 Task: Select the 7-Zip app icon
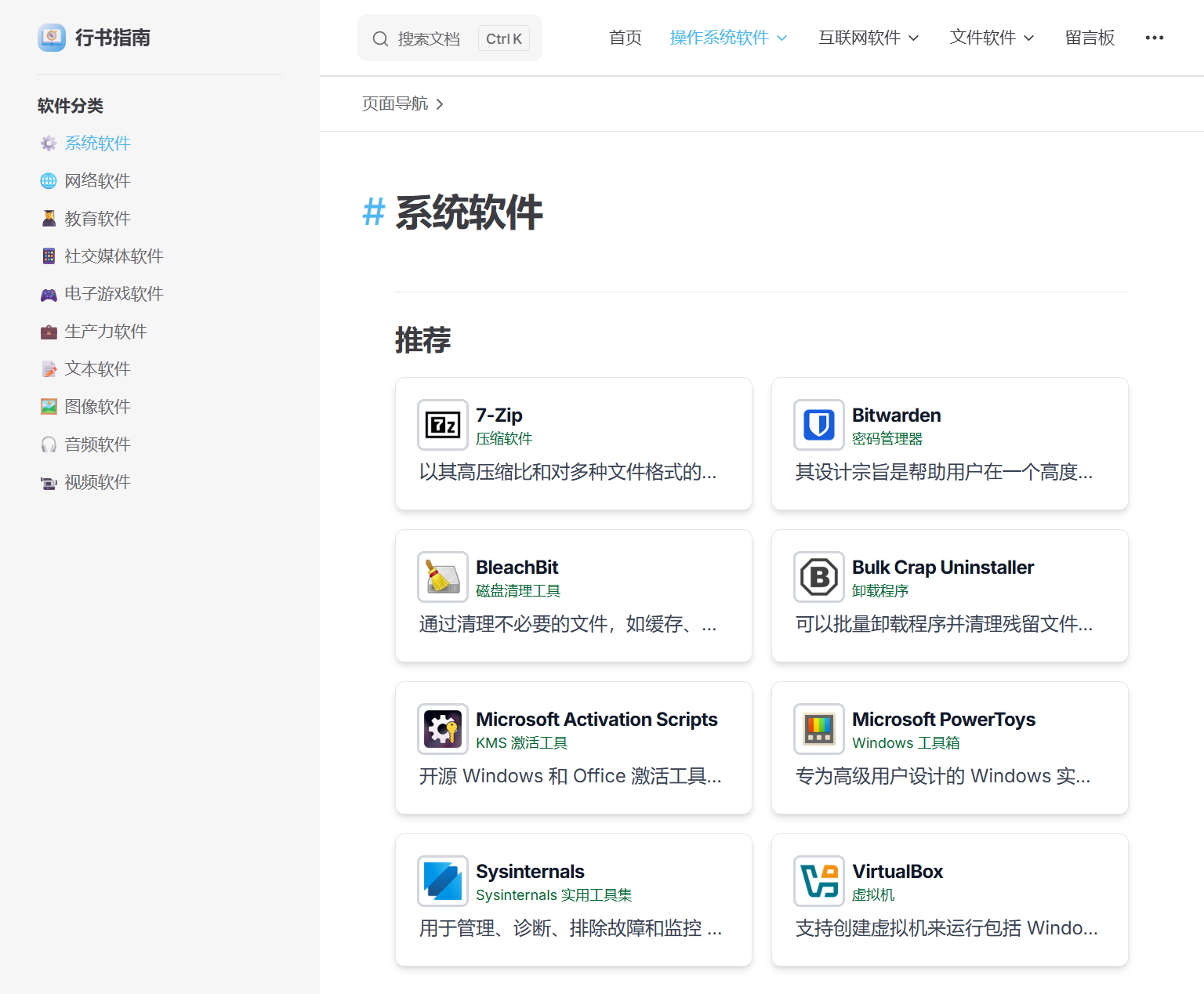442,424
